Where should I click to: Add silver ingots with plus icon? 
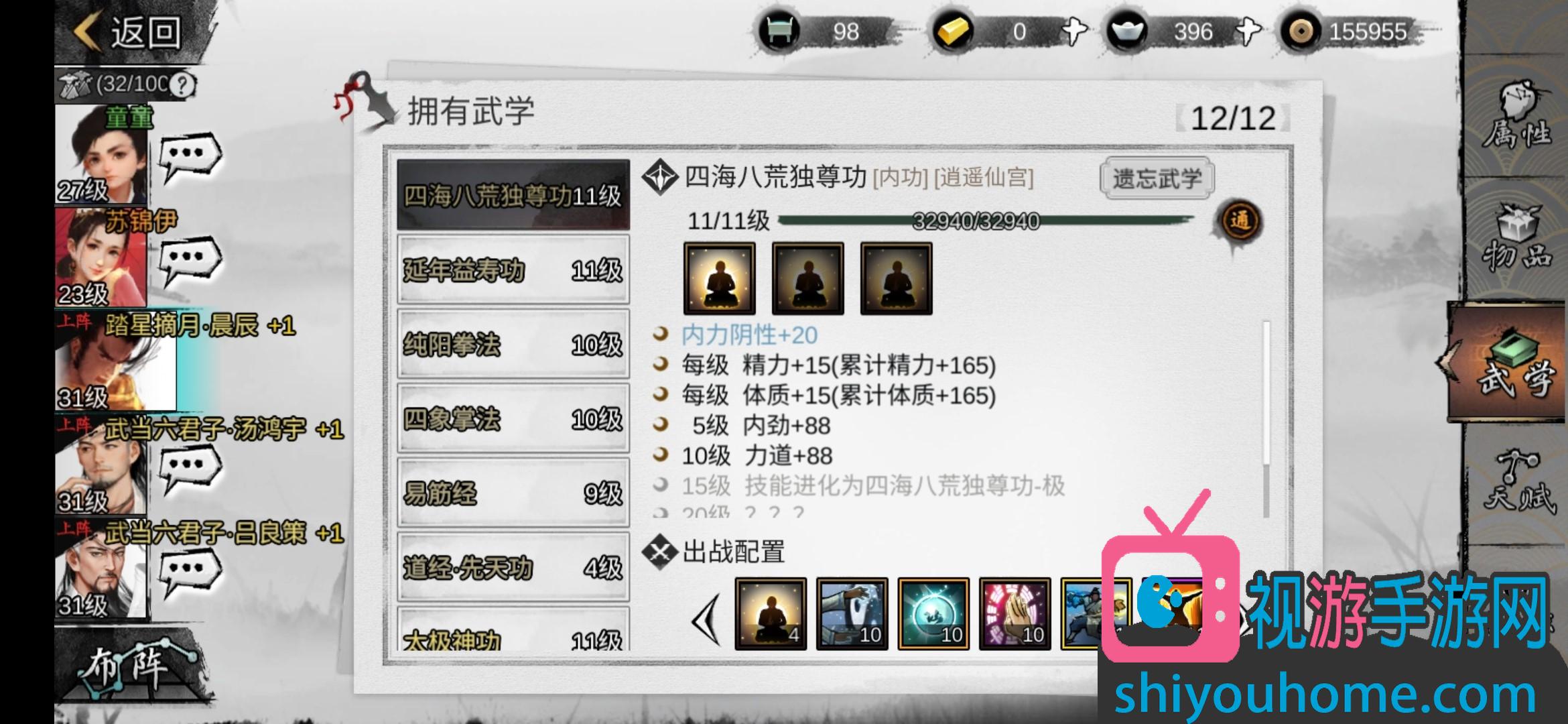click(x=1248, y=32)
